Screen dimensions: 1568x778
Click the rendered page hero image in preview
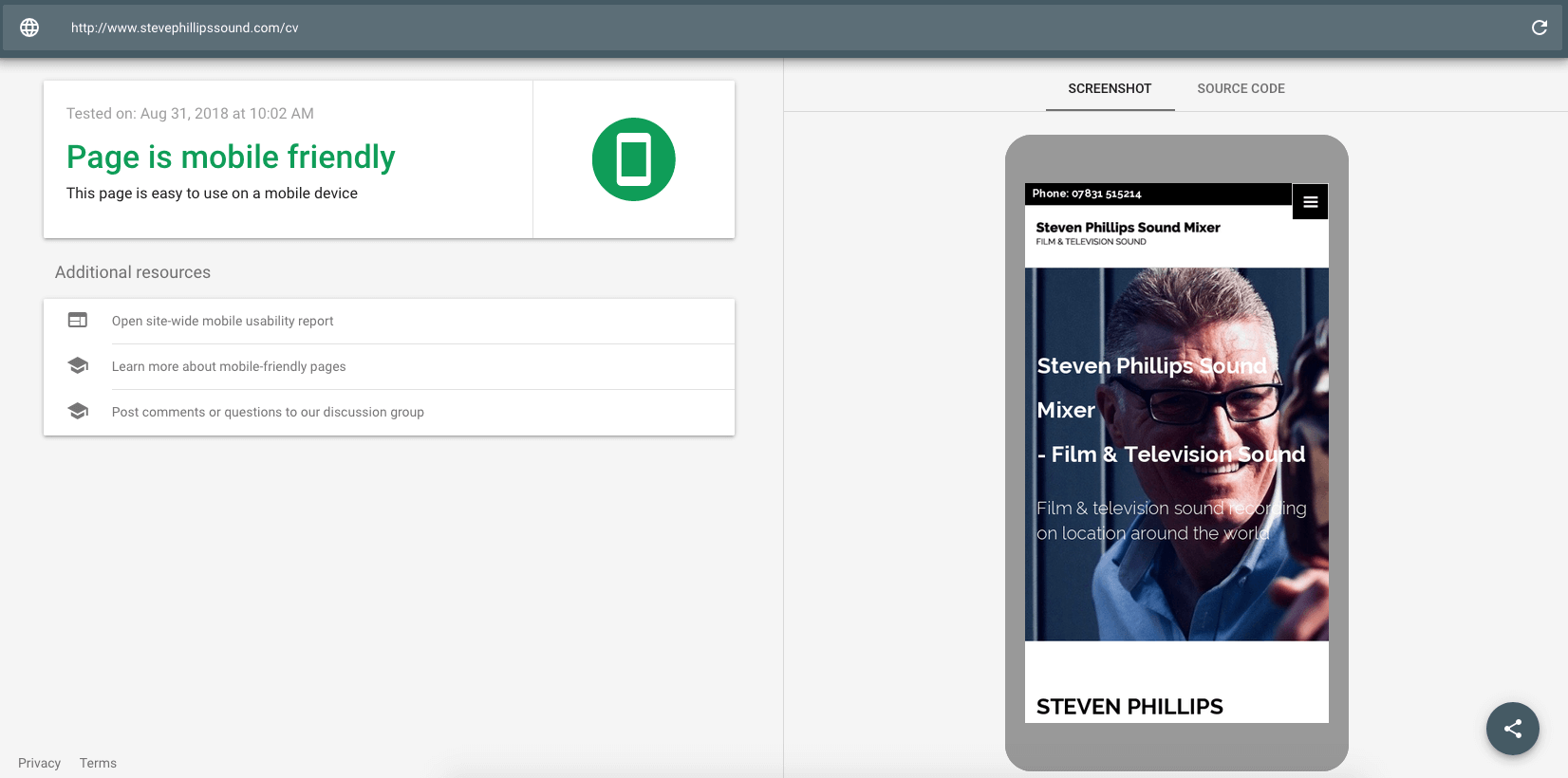point(1177,454)
